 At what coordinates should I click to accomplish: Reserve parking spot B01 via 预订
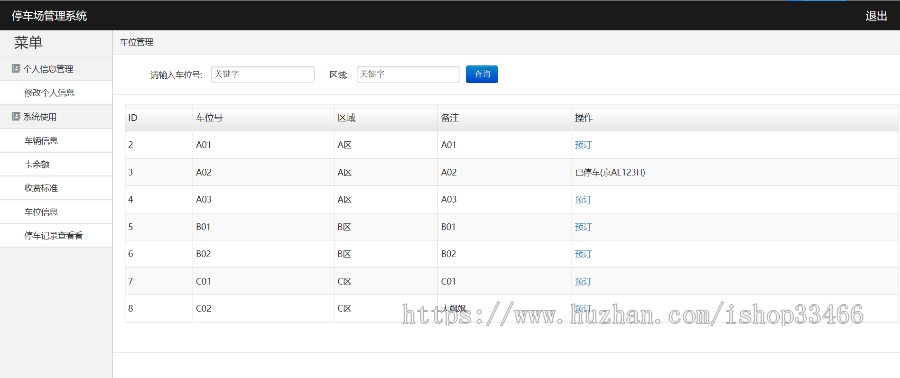(x=583, y=227)
